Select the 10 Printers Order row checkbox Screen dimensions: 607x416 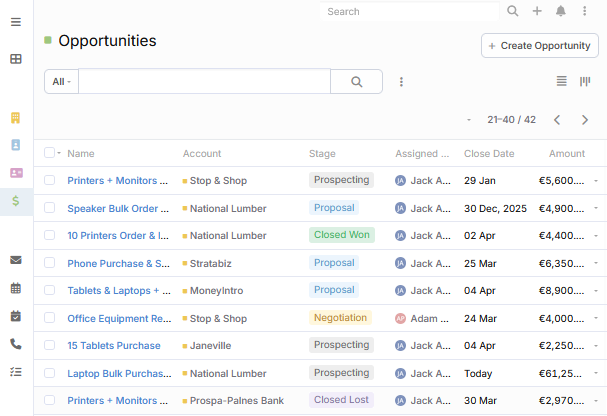[49, 235]
